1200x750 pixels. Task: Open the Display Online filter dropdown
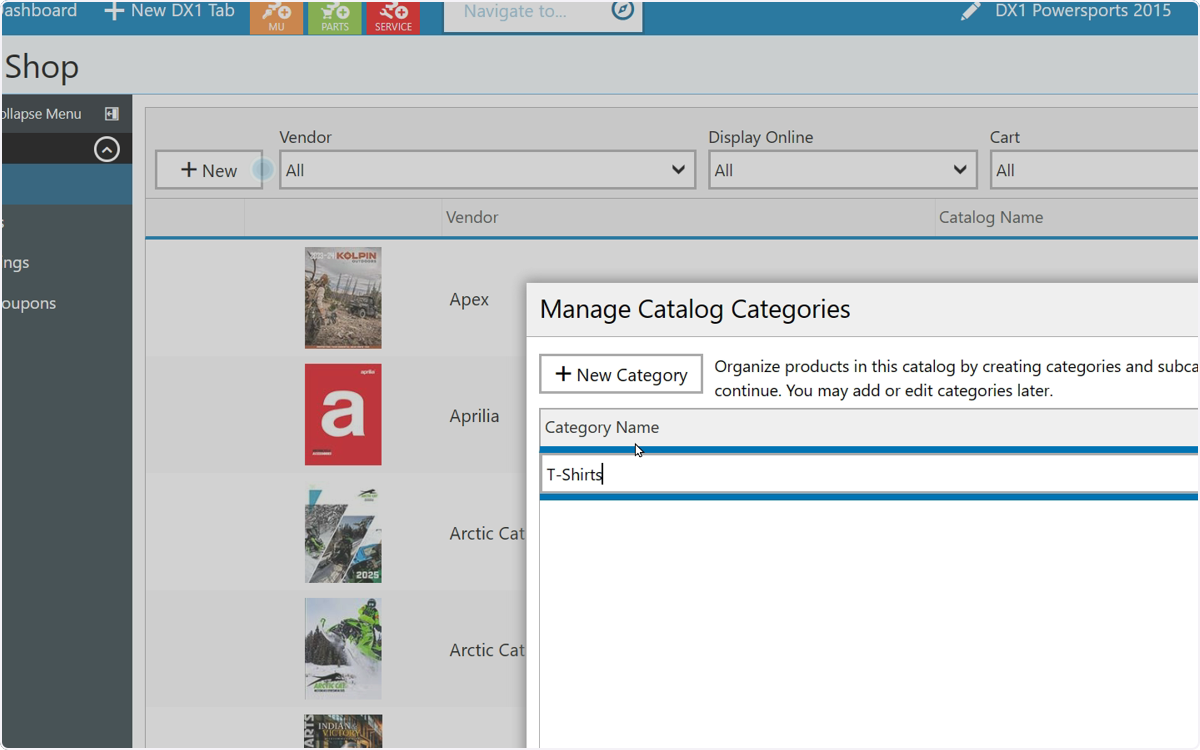click(843, 170)
